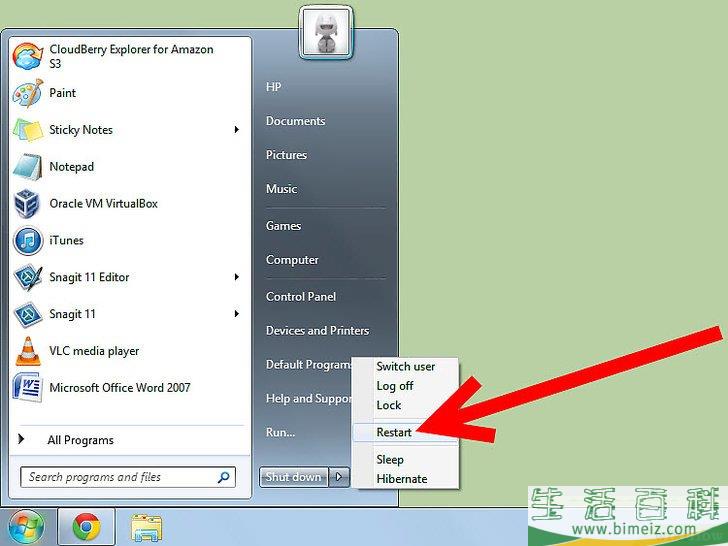Open the Run... dialog
This screenshot has height=546, width=728.
click(x=280, y=432)
